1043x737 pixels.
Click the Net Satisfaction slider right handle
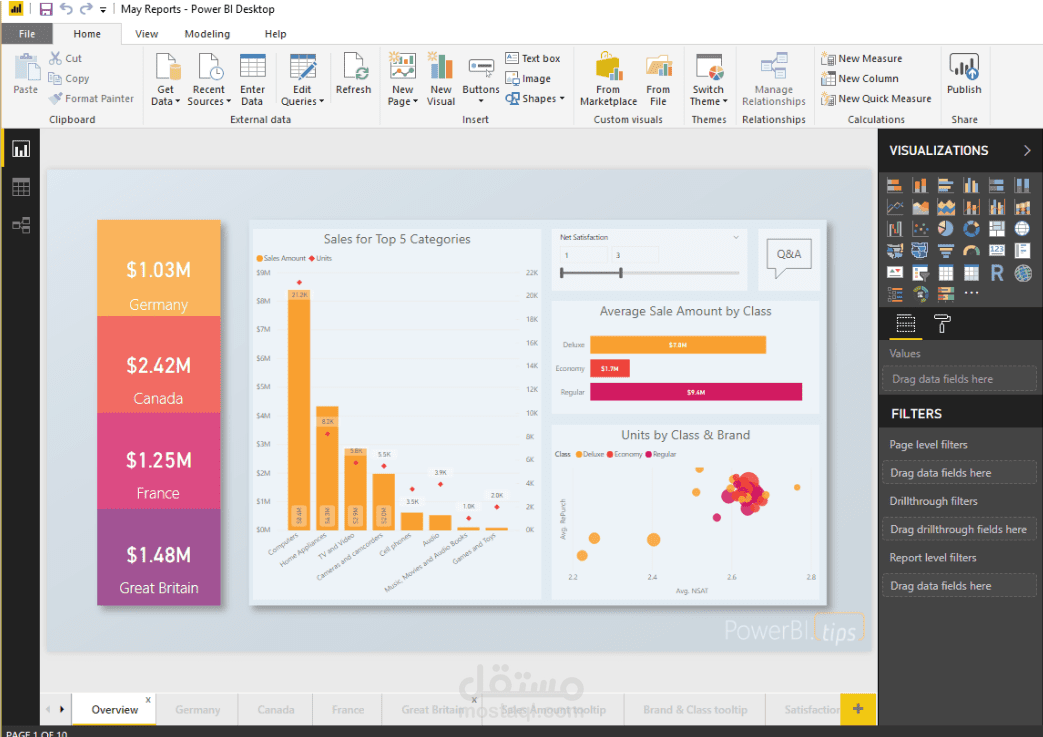tap(621, 272)
